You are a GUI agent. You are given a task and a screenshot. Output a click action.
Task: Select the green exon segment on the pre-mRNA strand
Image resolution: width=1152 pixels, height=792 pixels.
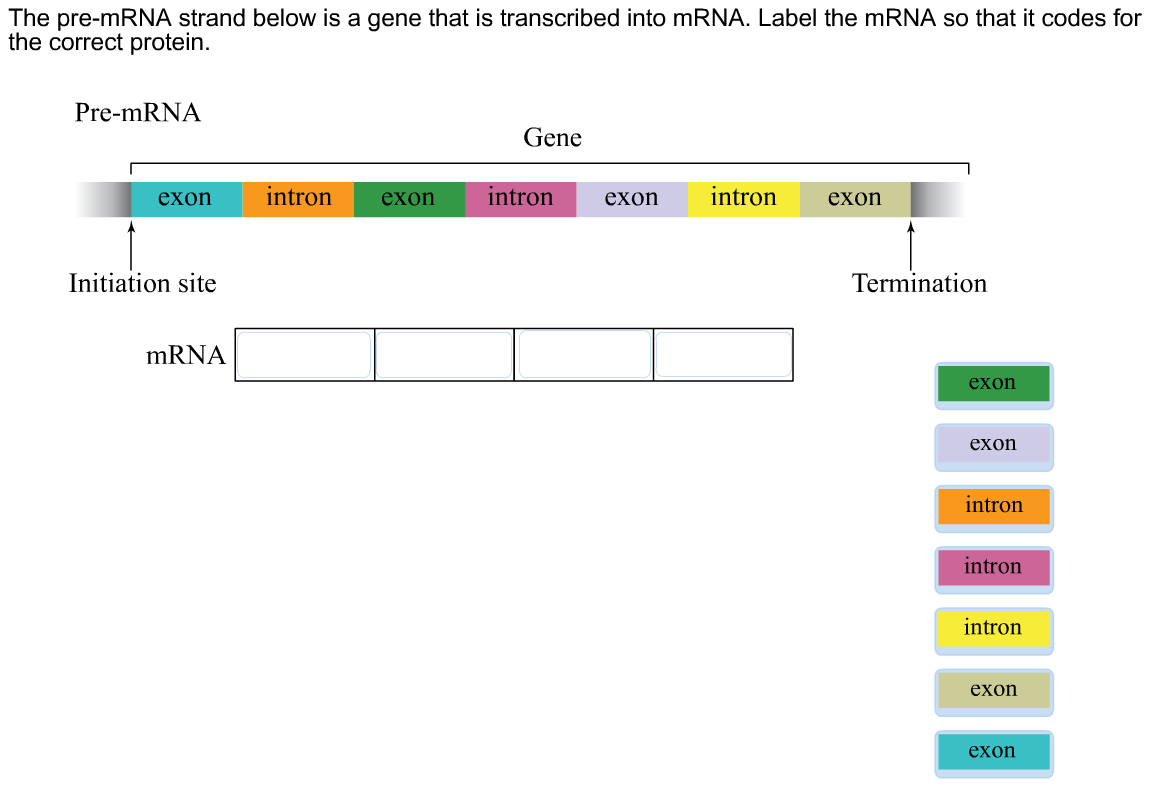[409, 199]
